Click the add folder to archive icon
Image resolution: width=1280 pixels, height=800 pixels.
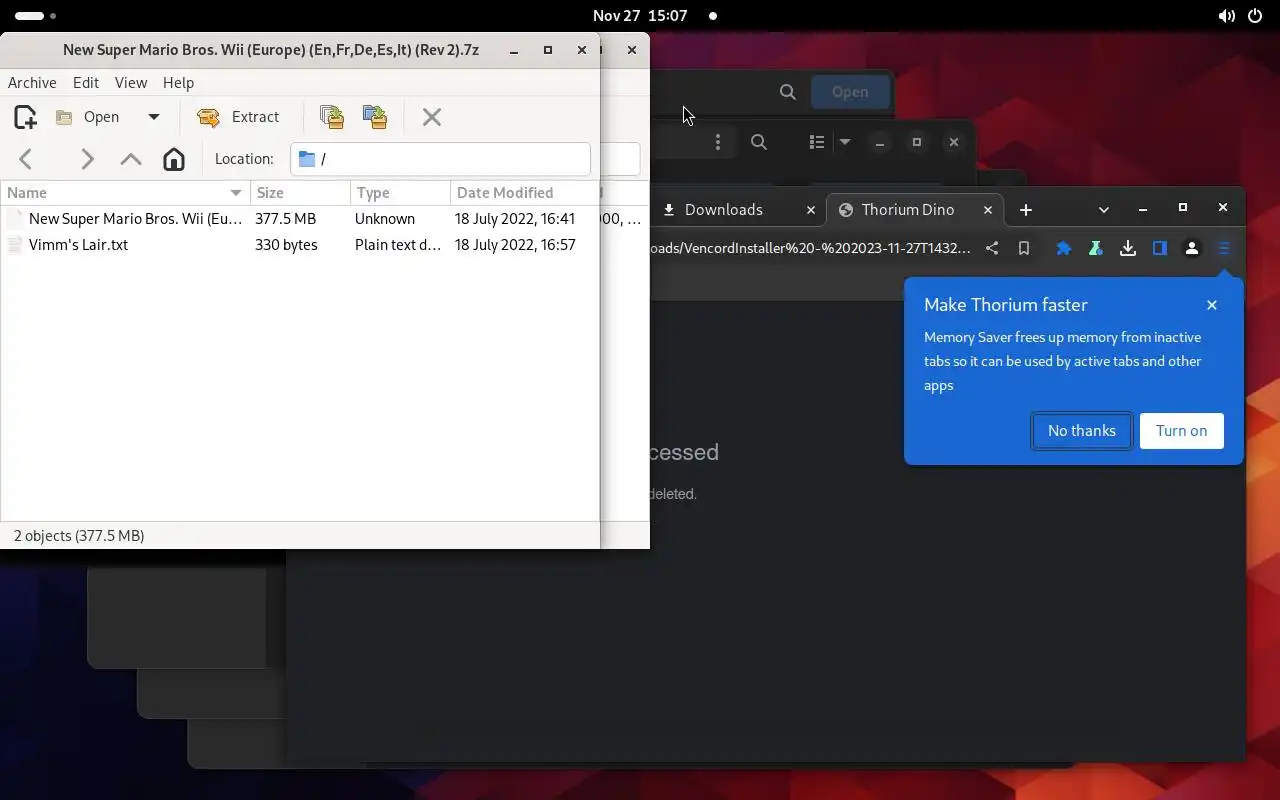(x=375, y=117)
